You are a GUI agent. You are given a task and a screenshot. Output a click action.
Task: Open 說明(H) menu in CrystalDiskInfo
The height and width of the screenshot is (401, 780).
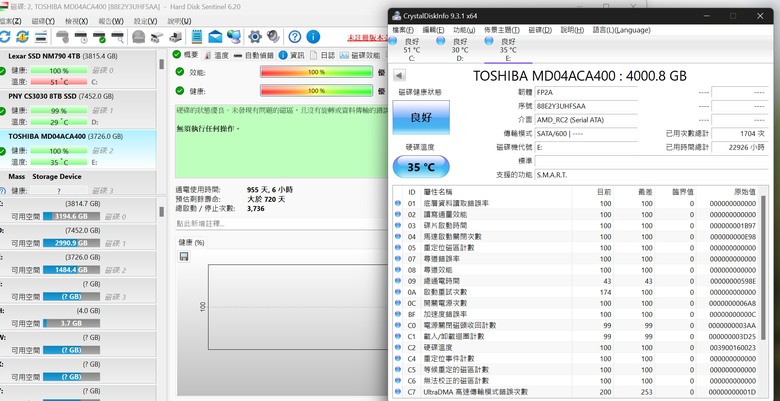click(572, 30)
